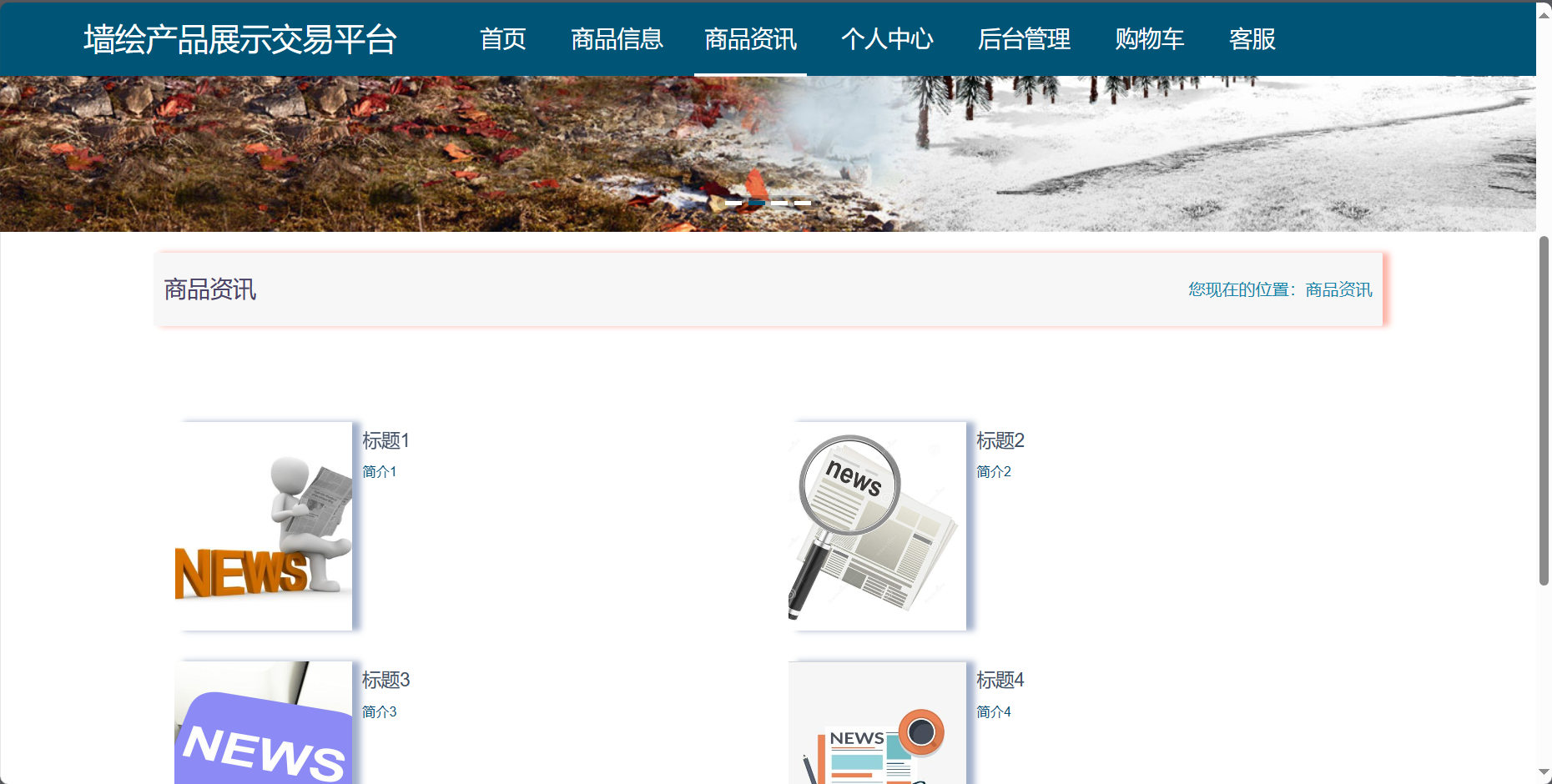Click the scrollbar down arrow
This screenshot has width=1552, height=784.
(x=1544, y=772)
